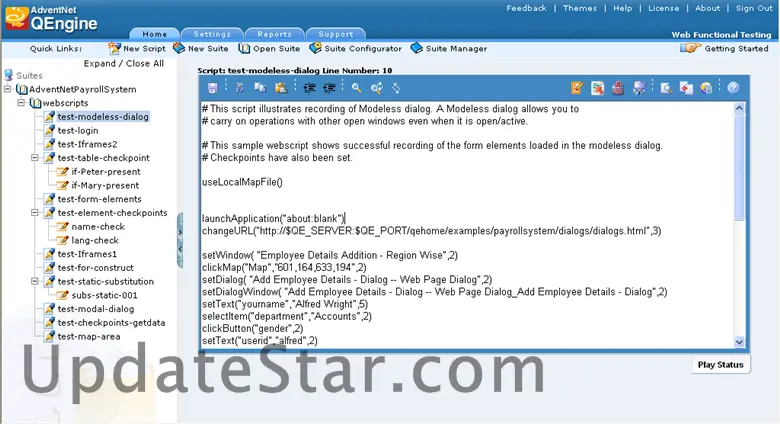Click the New Script quick link icon
780x424 pixels.
point(114,48)
